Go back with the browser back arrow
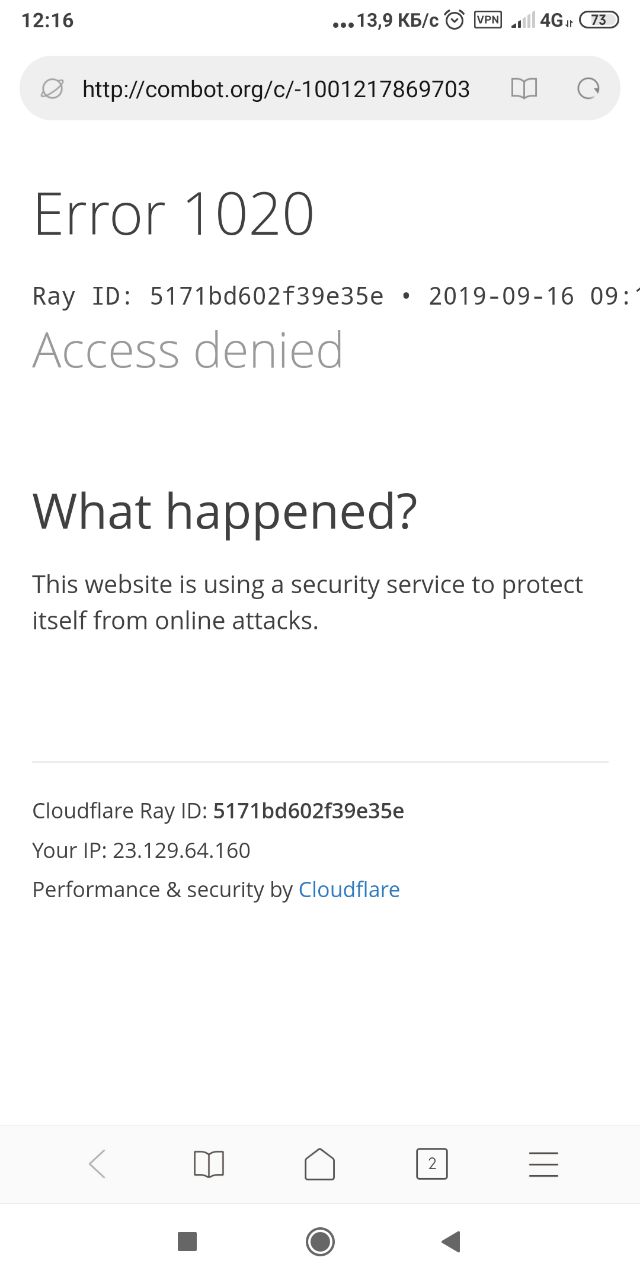 click(97, 1163)
